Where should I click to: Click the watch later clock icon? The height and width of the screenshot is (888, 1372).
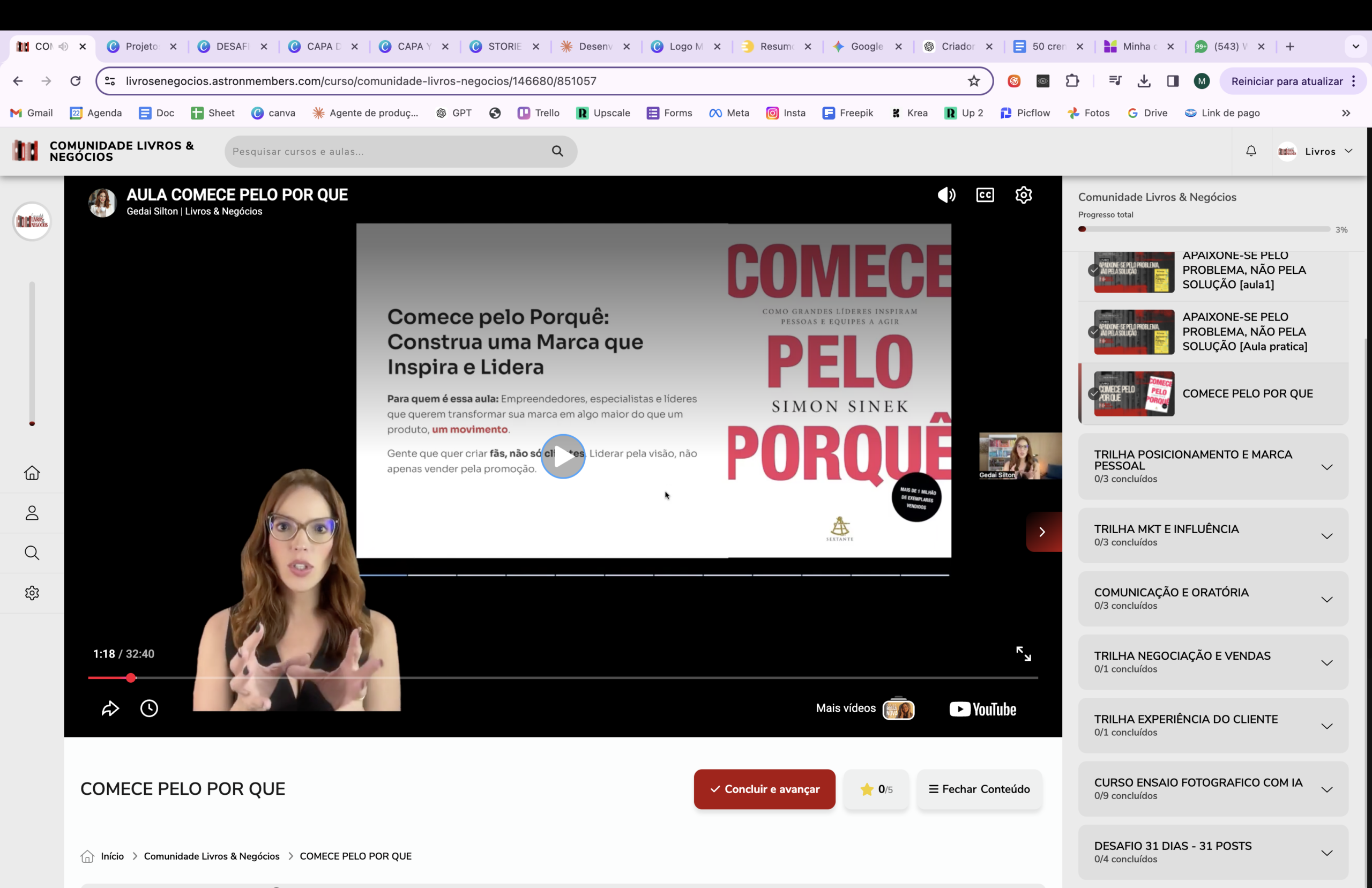[x=150, y=708]
